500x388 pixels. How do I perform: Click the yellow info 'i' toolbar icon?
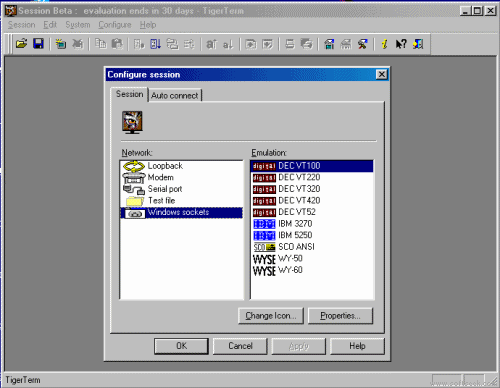[384, 44]
